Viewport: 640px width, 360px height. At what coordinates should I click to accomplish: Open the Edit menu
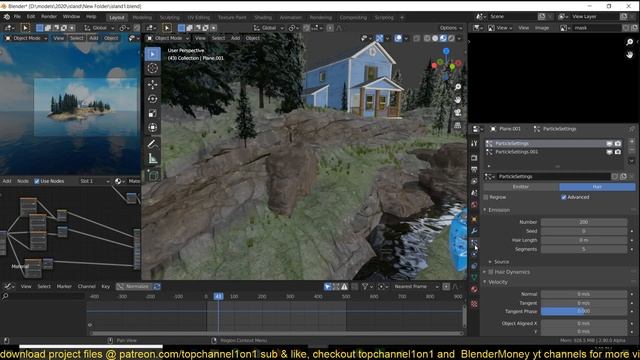click(31, 17)
